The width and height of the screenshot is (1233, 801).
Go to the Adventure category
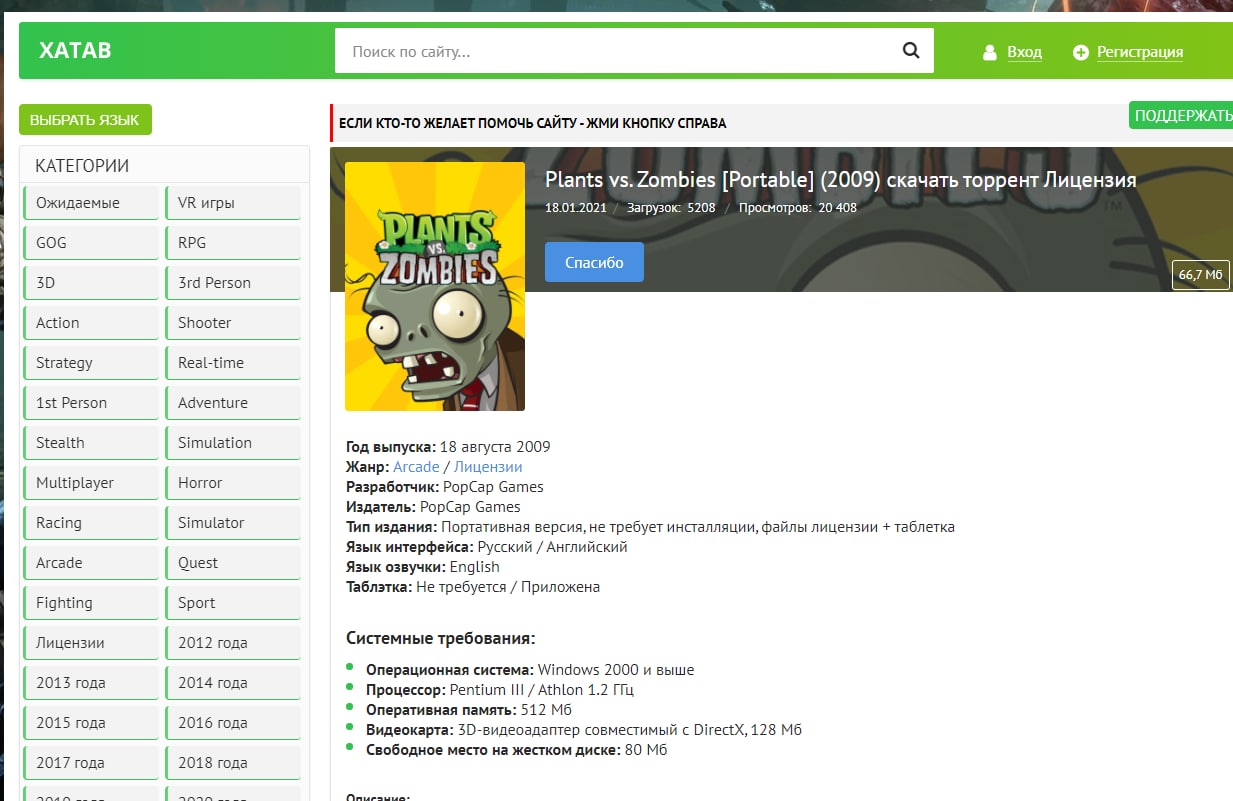(x=233, y=402)
